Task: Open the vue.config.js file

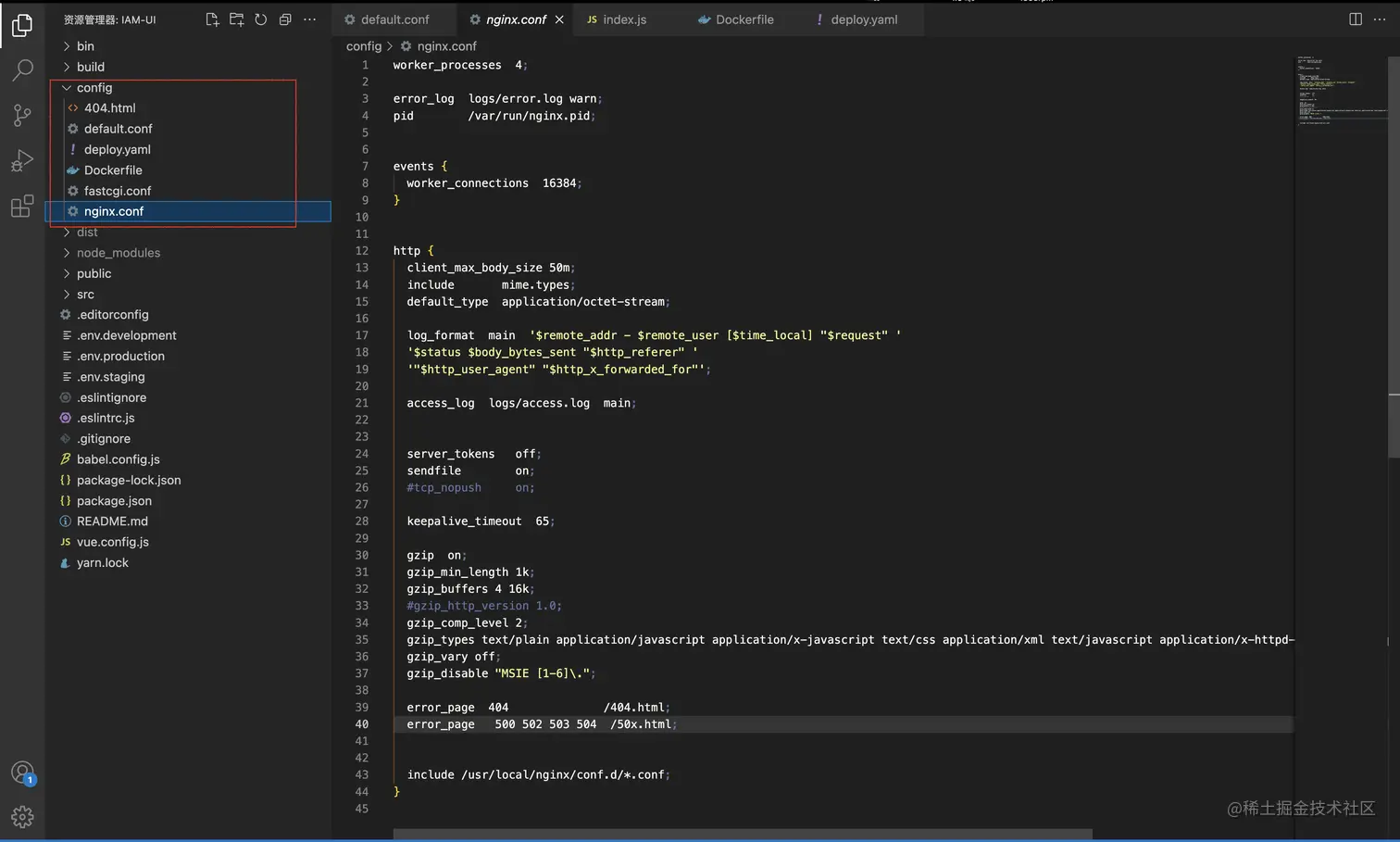Action: coord(188,543)
